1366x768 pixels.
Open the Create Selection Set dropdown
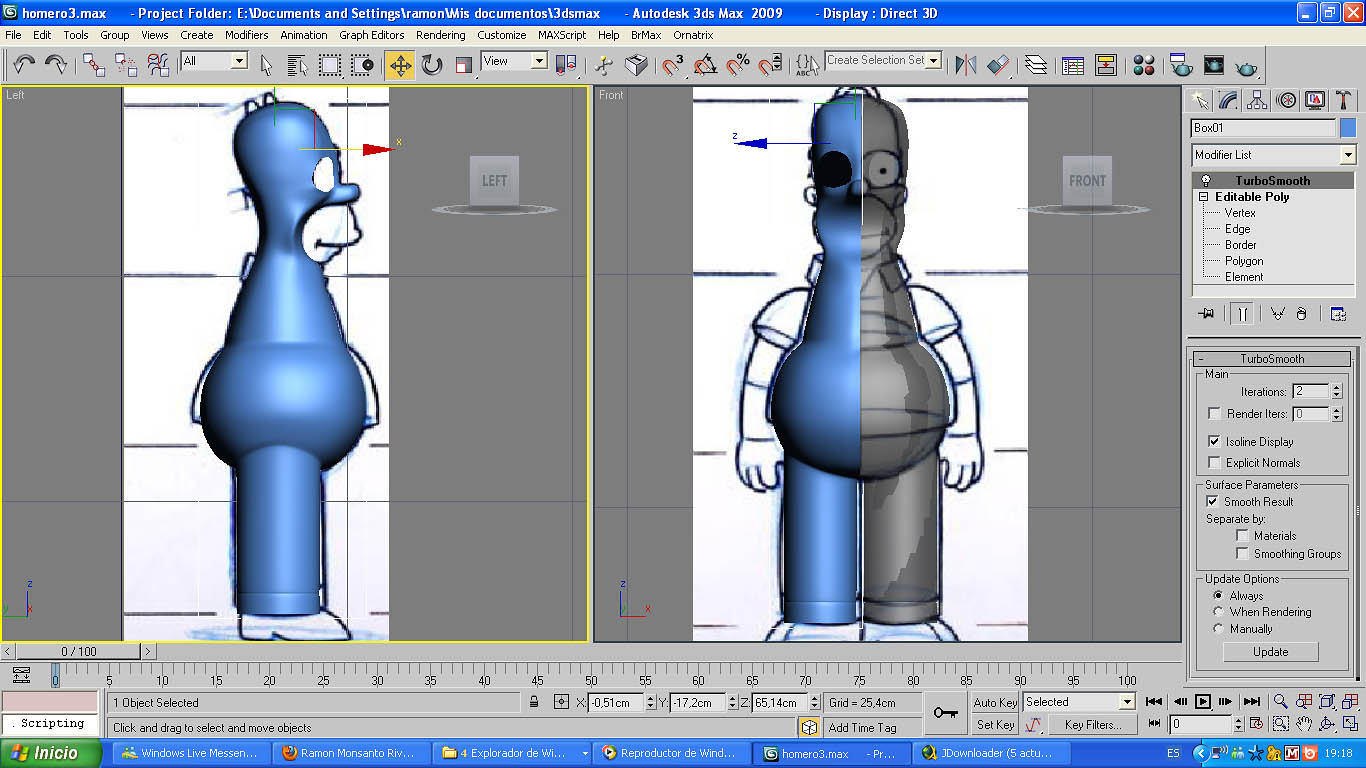[x=934, y=60]
